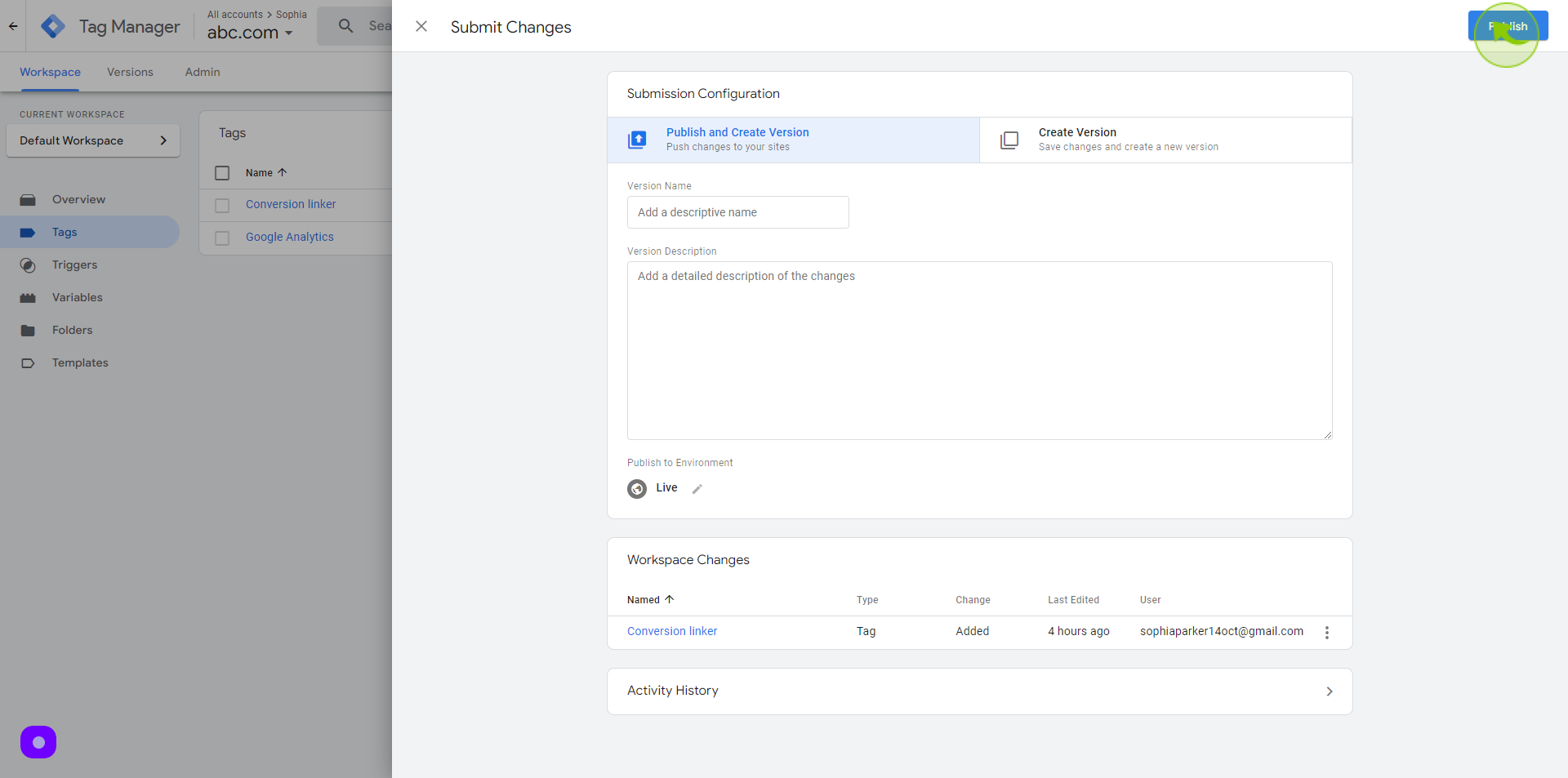Click the '4 hours ago' cell
1568x778 pixels.
1079,631
